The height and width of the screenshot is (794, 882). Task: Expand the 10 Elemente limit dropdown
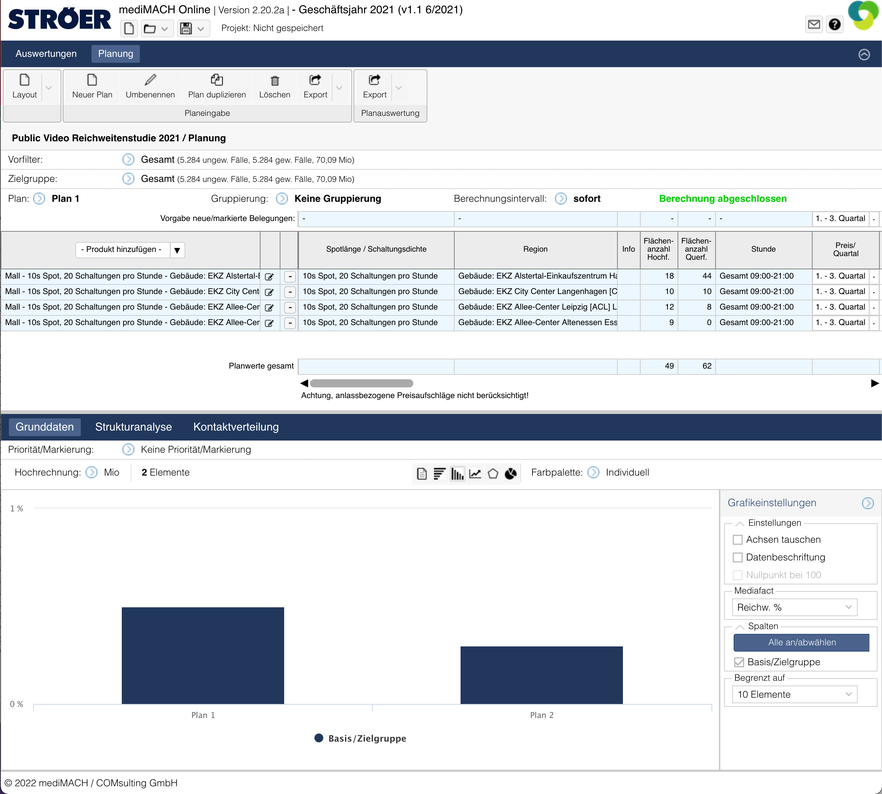795,694
